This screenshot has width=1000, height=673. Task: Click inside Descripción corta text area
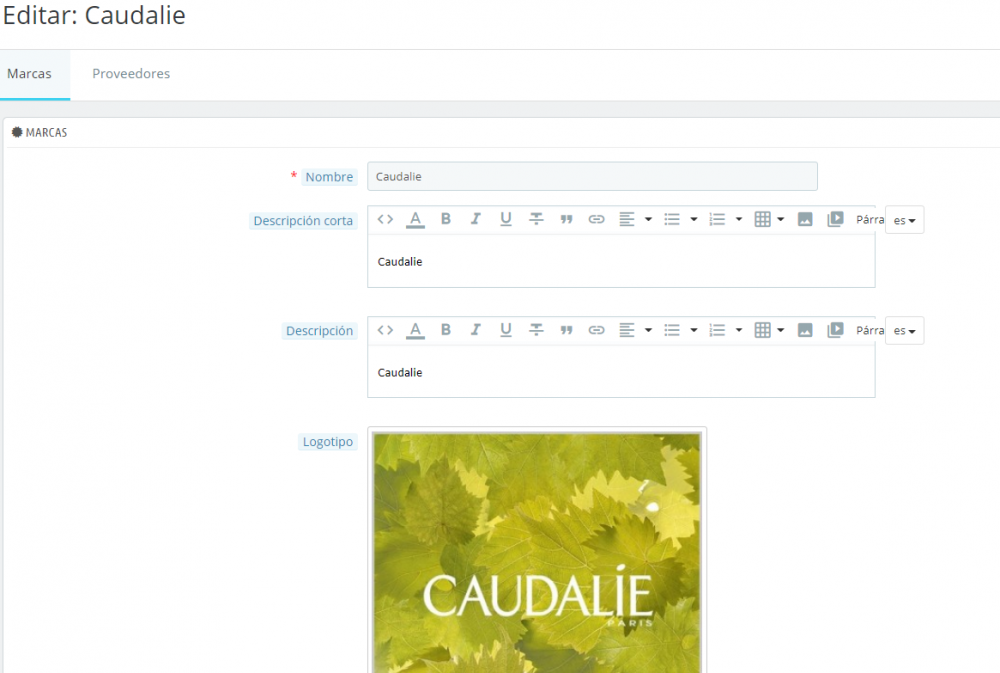coord(621,261)
